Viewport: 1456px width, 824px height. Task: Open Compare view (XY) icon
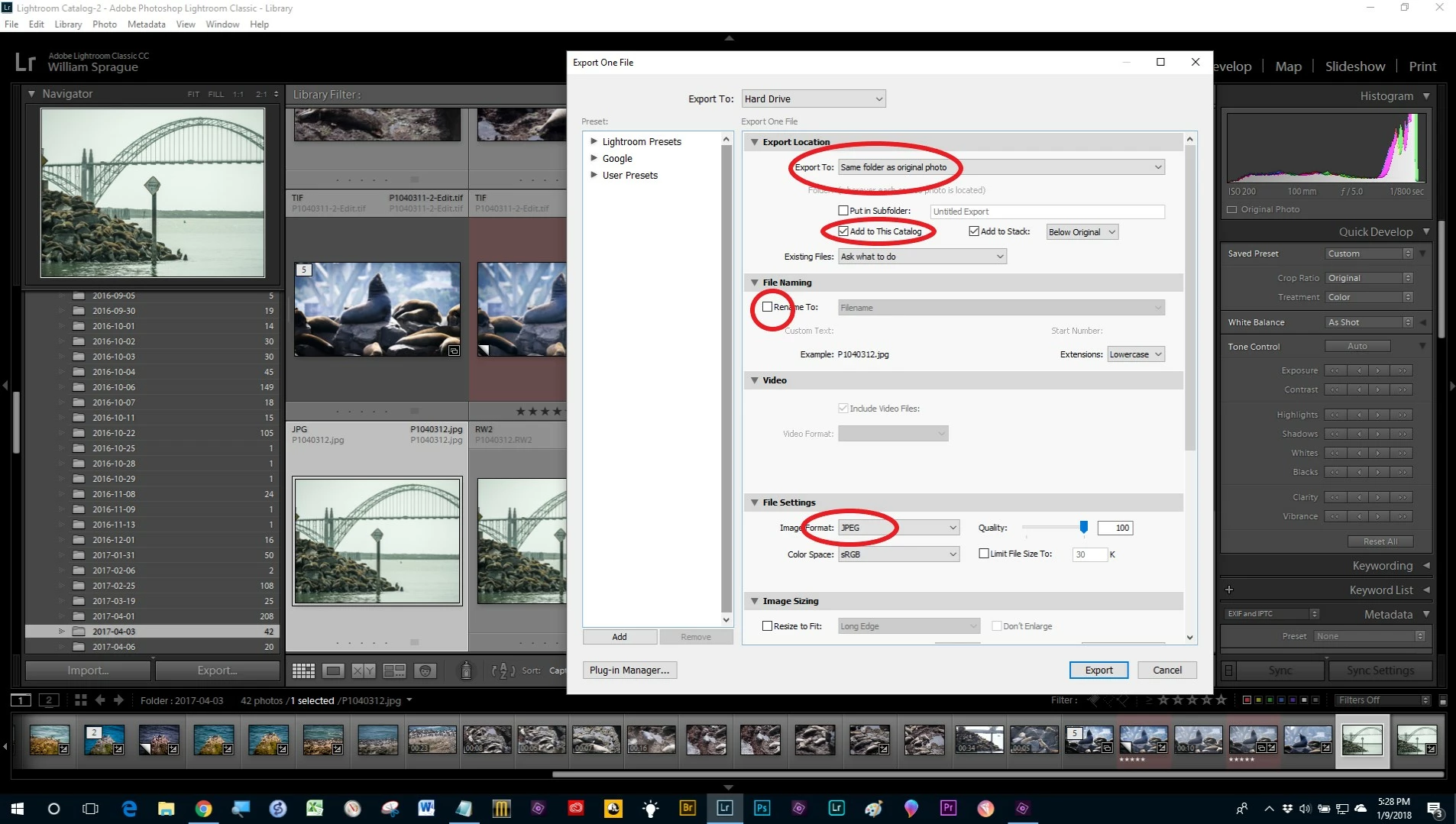tap(364, 671)
